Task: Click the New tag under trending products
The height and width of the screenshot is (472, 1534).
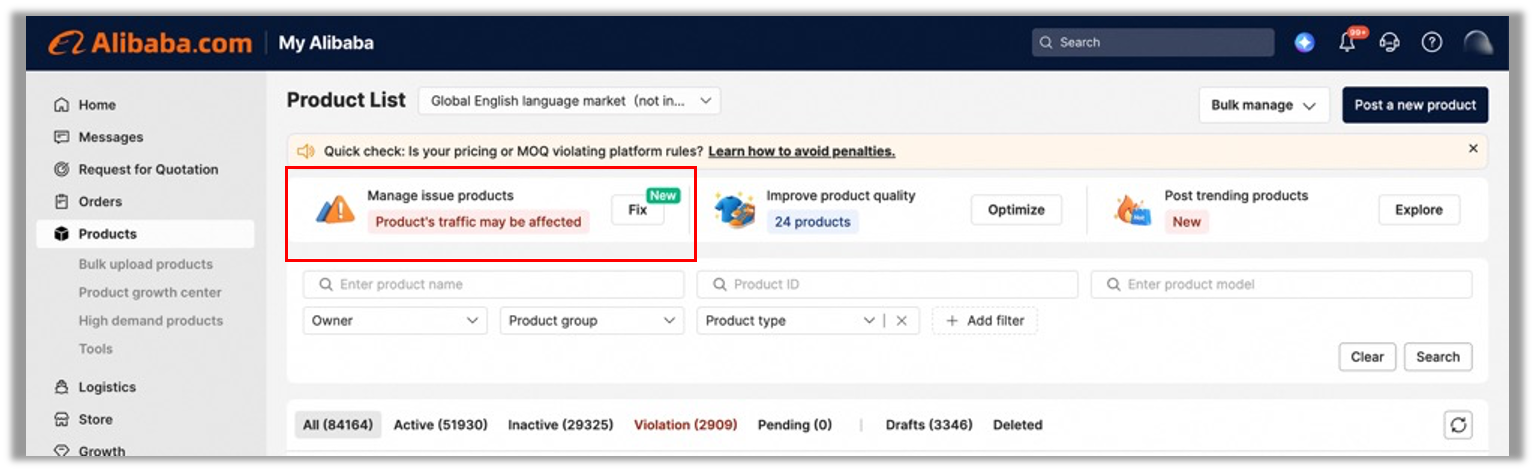Action: 1187,222
